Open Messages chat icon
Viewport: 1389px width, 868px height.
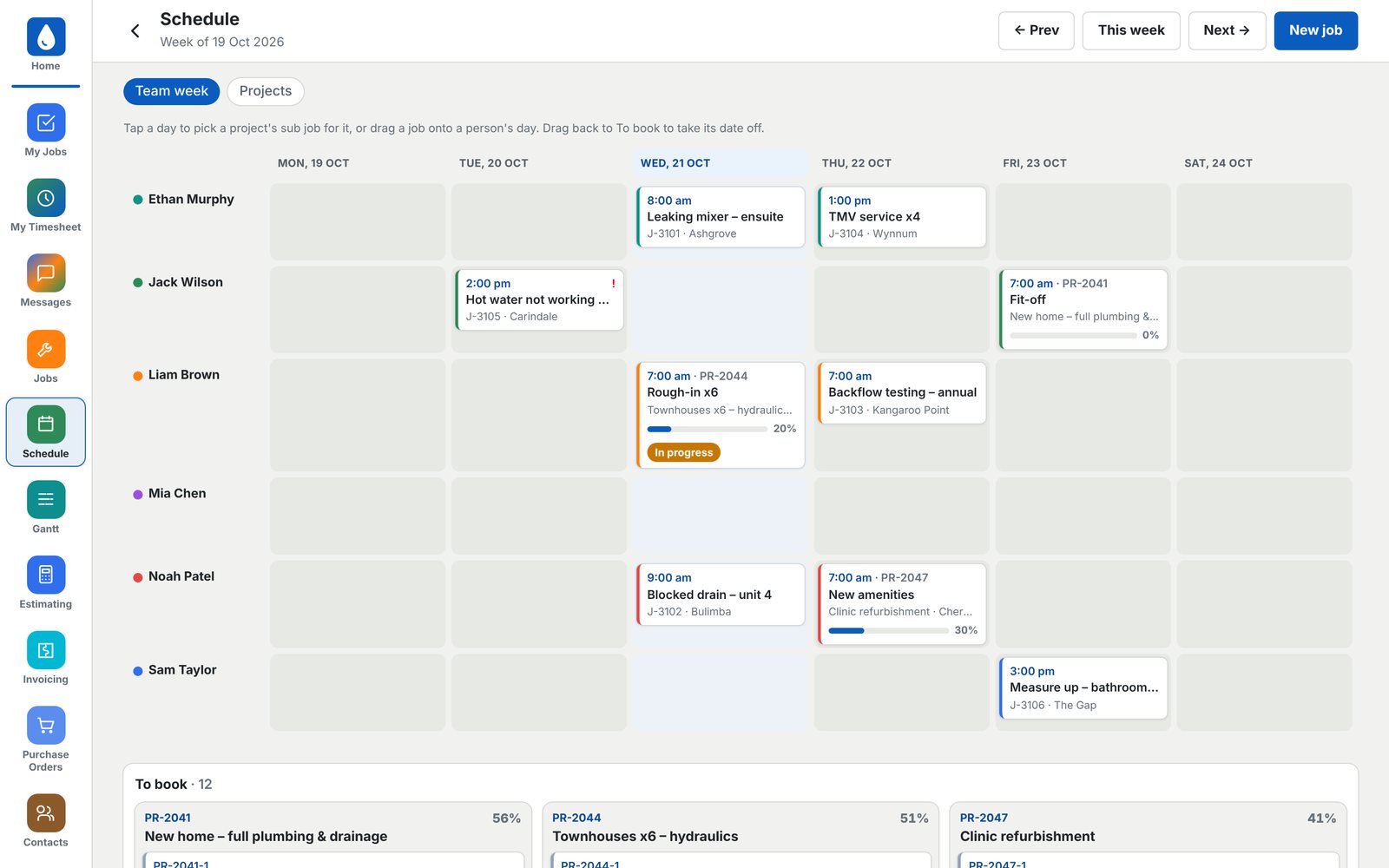pos(46,273)
